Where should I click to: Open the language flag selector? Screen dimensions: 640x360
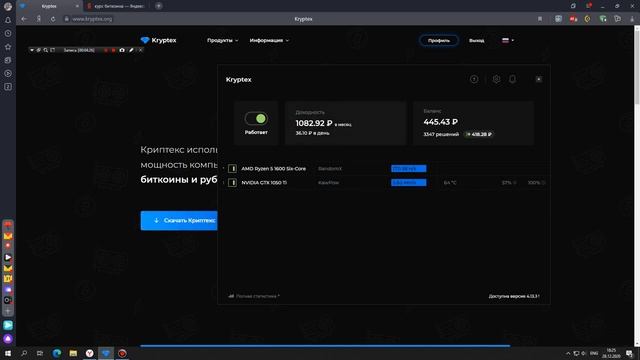pos(508,40)
